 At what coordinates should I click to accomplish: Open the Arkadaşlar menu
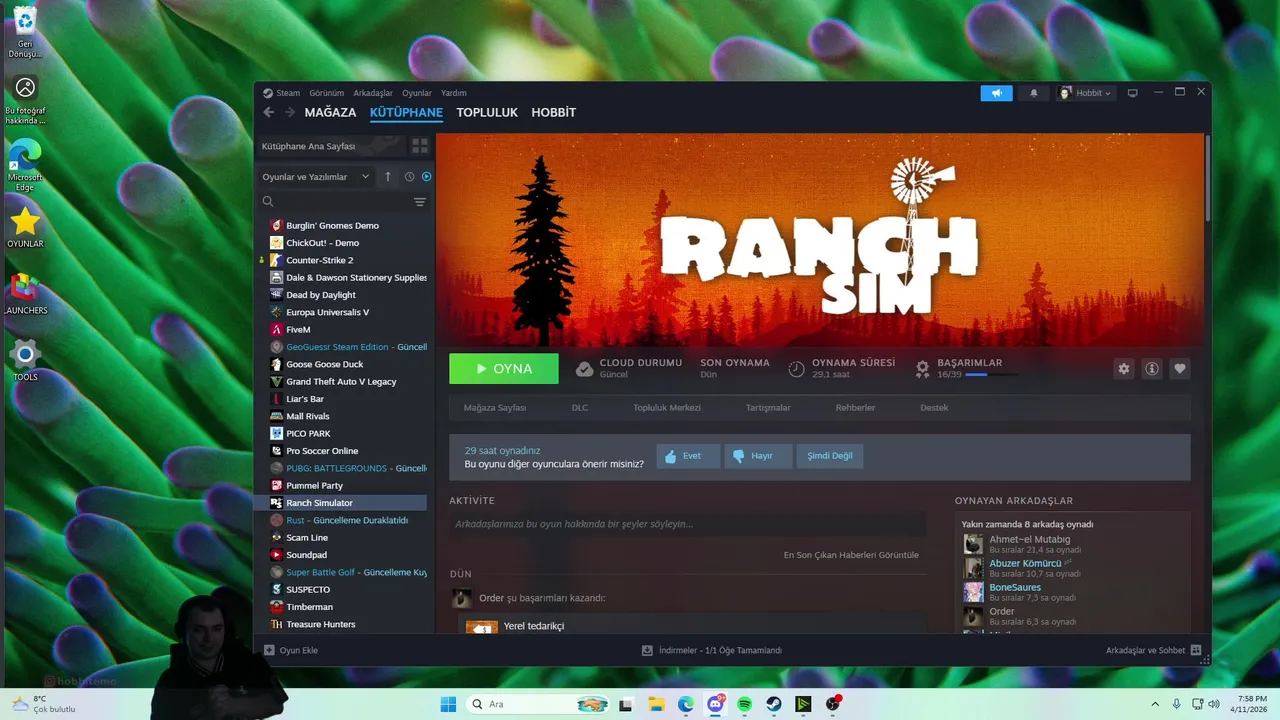coord(373,93)
